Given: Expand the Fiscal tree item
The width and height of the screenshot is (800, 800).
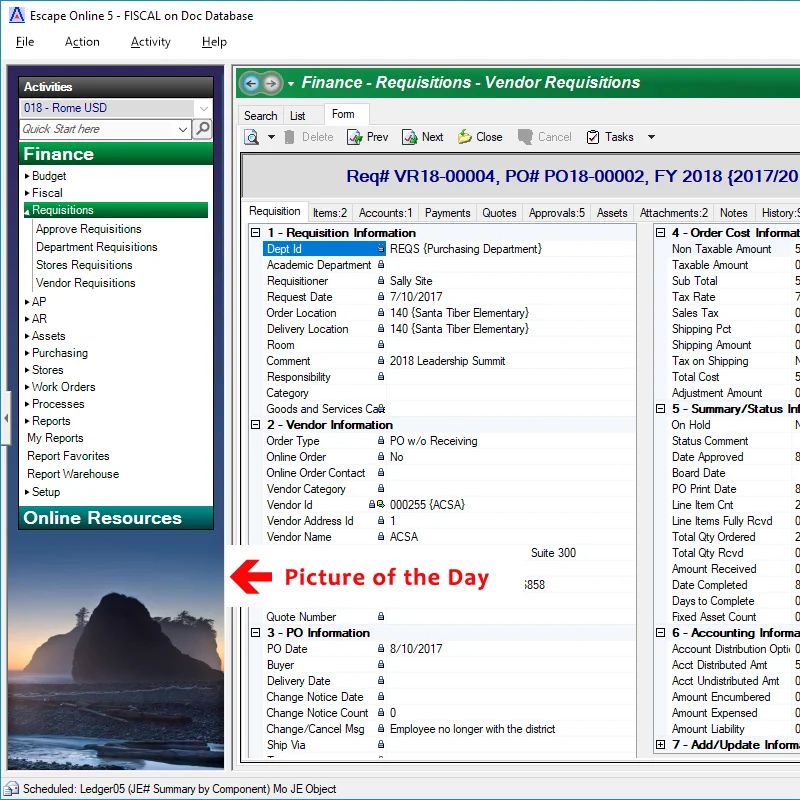Looking at the screenshot, I should coord(27,193).
